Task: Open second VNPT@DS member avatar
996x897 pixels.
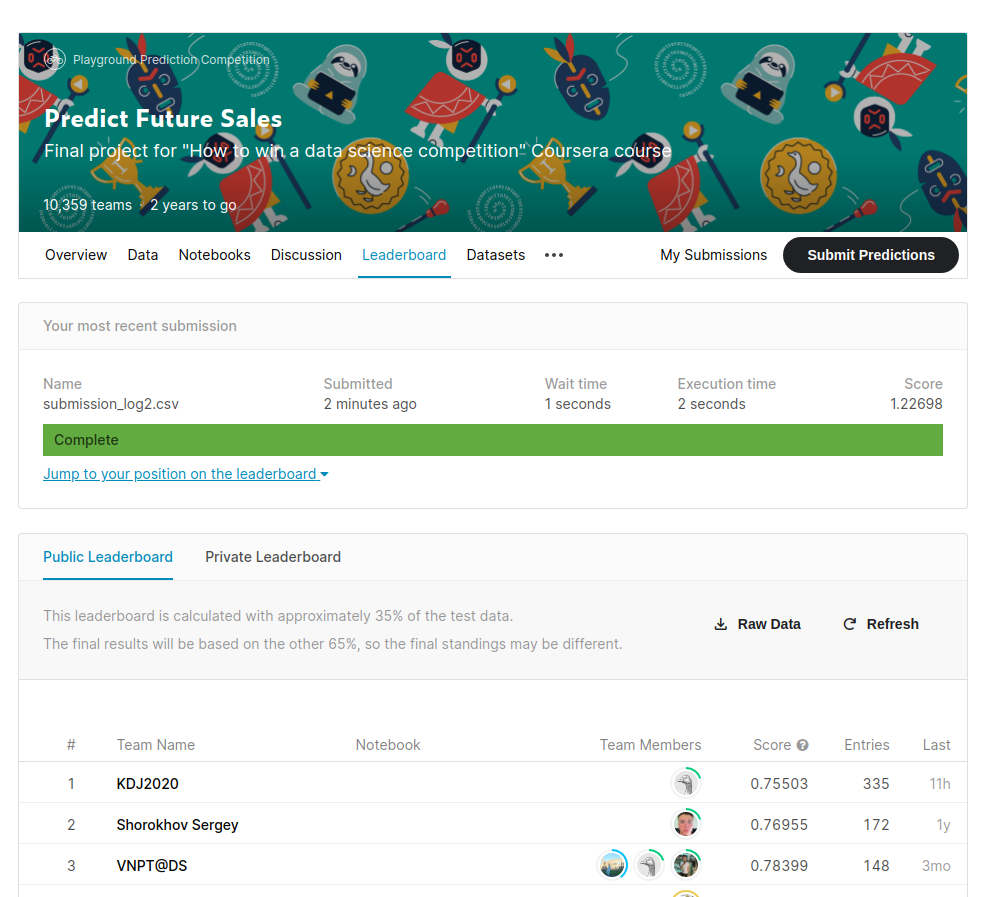Action: coord(649,865)
